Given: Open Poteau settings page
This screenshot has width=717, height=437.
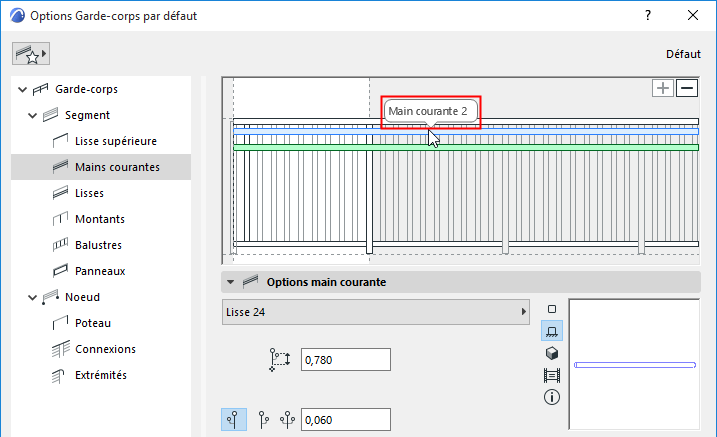Looking at the screenshot, I should [x=93, y=323].
